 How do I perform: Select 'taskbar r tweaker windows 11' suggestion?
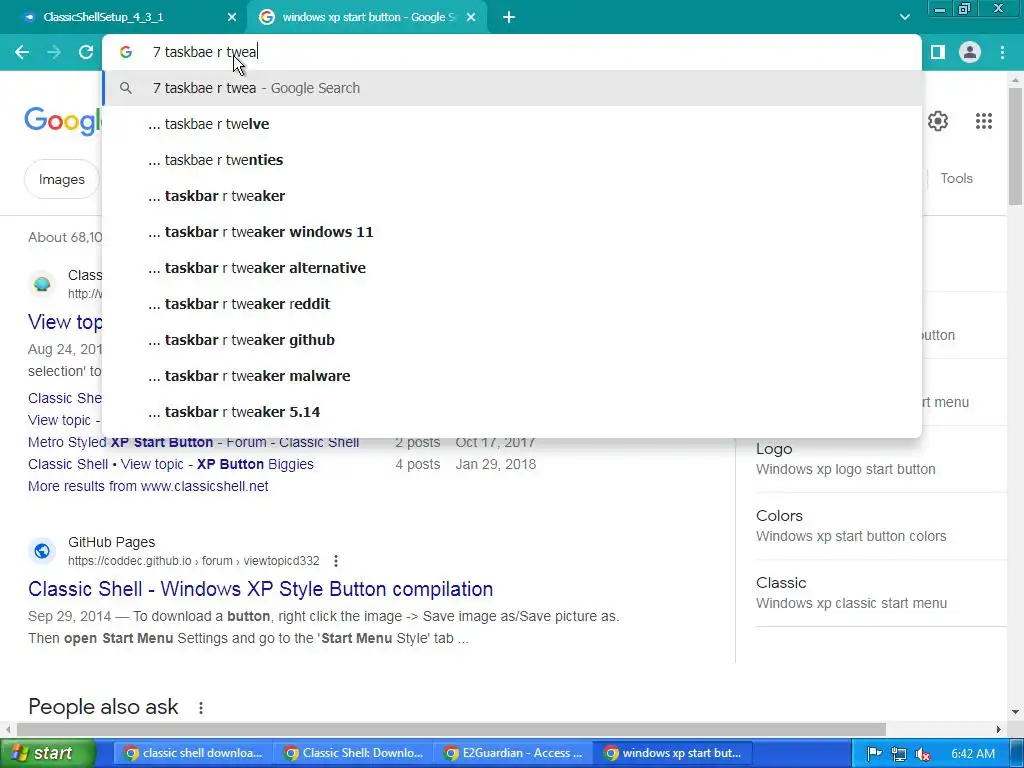[x=512, y=232]
